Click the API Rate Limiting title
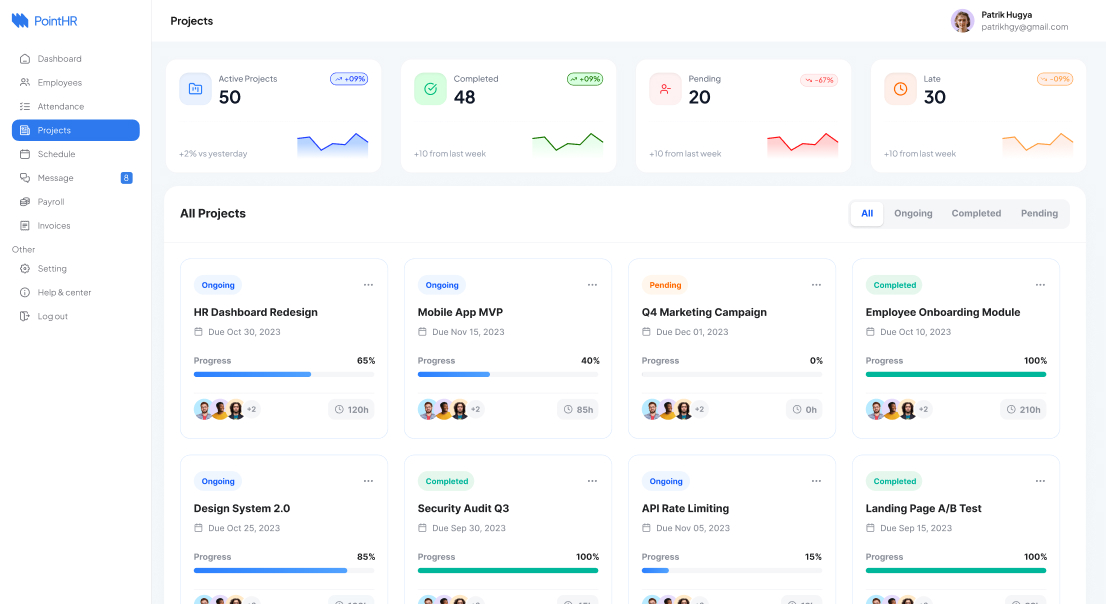The width and height of the screenshot is (1106, 604). coord(685,508)
